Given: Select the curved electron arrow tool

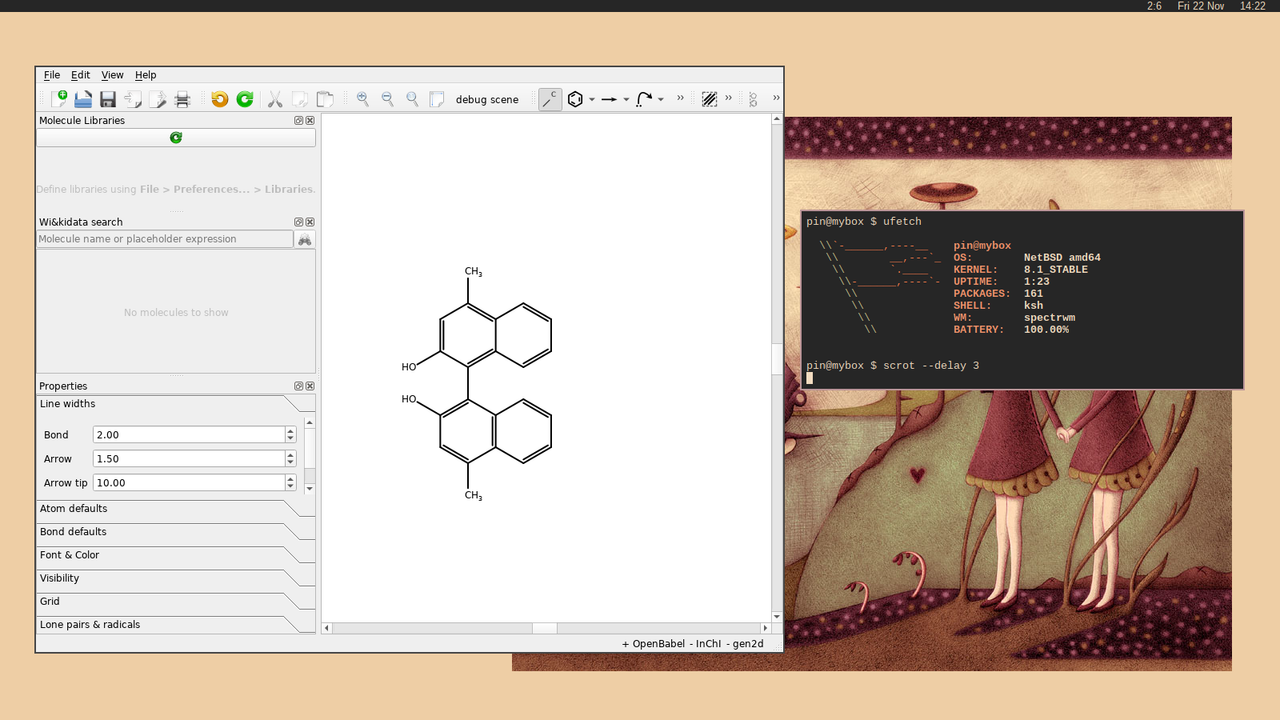Looking at the screenshot, I should pos(644,99).
